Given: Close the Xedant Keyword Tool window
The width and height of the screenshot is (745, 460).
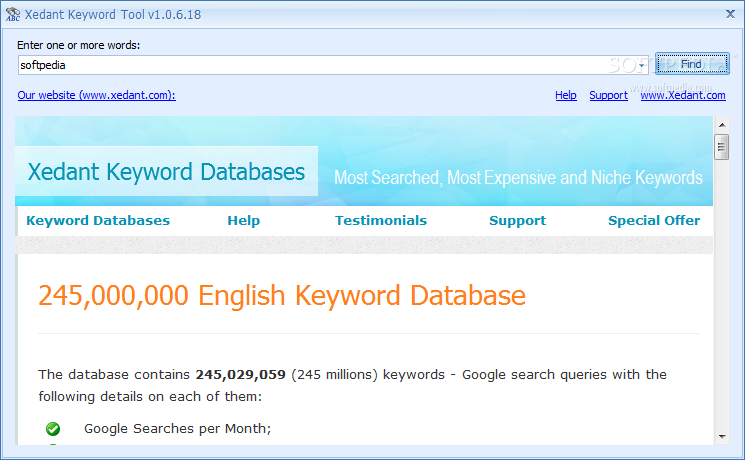Looking at the screenshot, I should click(x=730, y=14).
